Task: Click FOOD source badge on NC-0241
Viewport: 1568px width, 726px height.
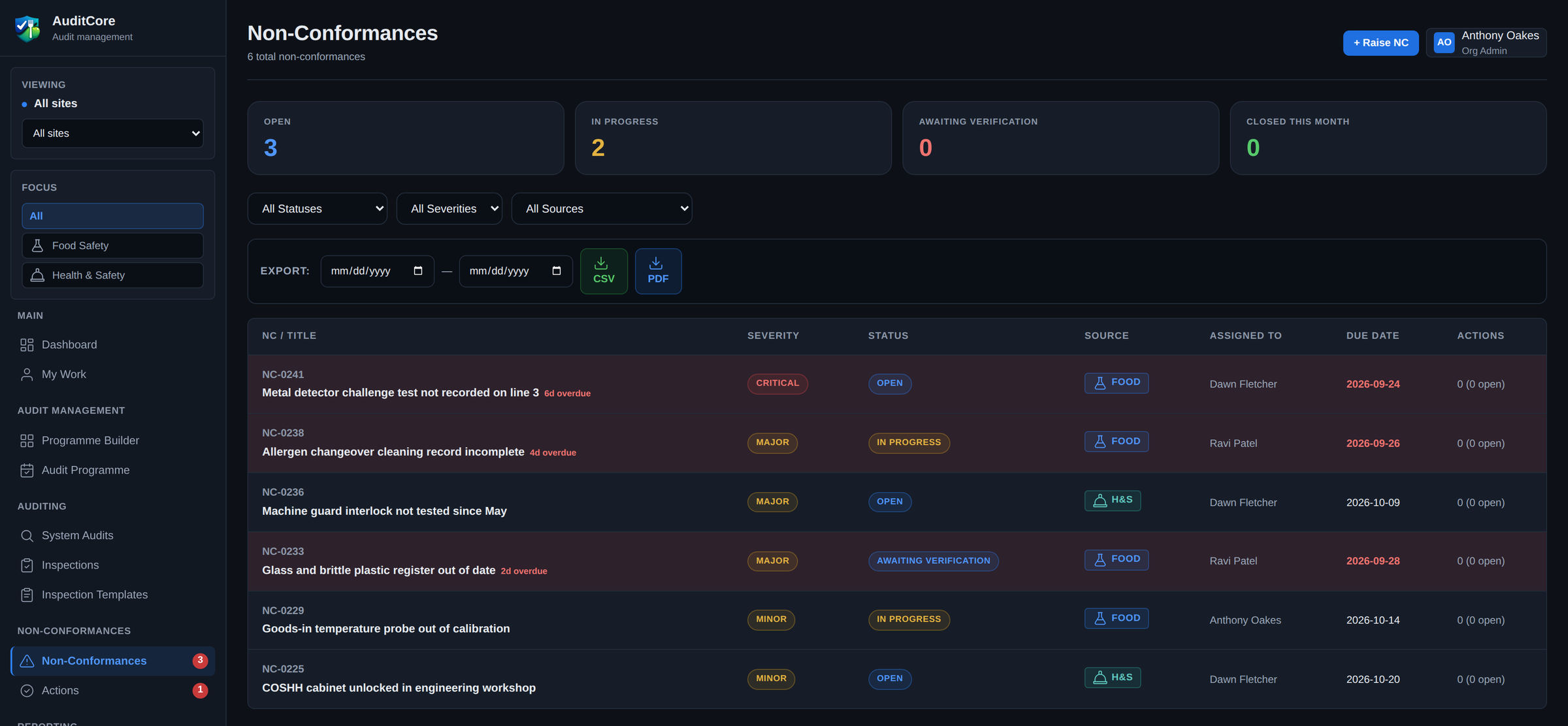Action: 1116,383
